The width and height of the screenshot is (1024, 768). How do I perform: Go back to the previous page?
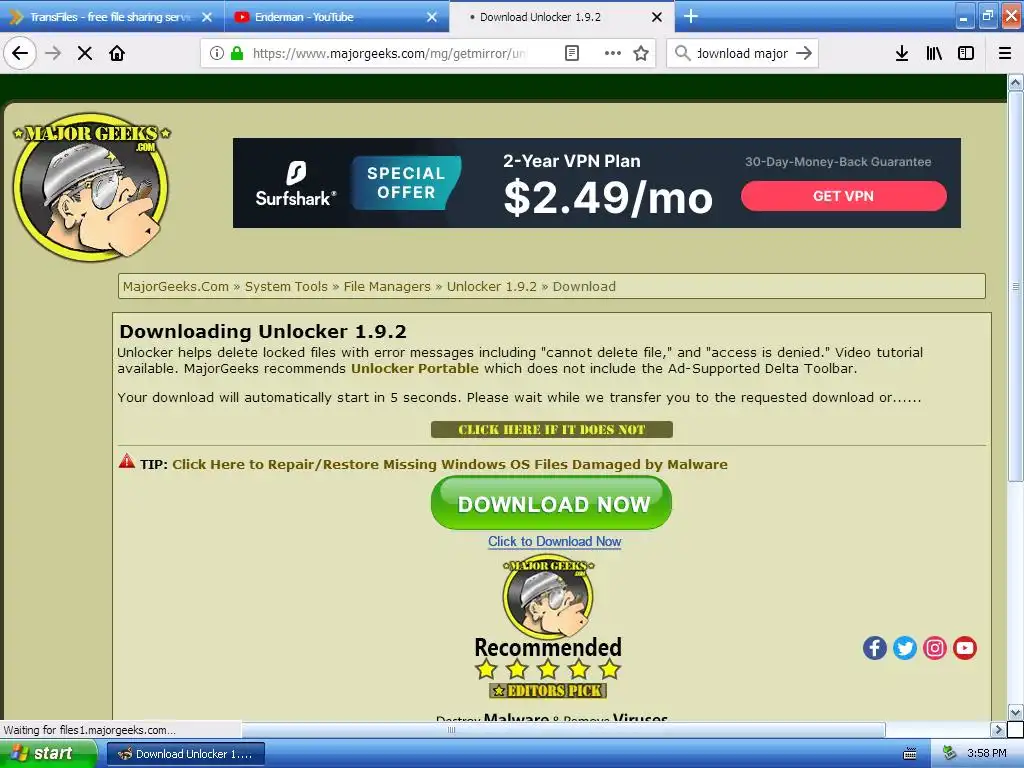point(20,53)
